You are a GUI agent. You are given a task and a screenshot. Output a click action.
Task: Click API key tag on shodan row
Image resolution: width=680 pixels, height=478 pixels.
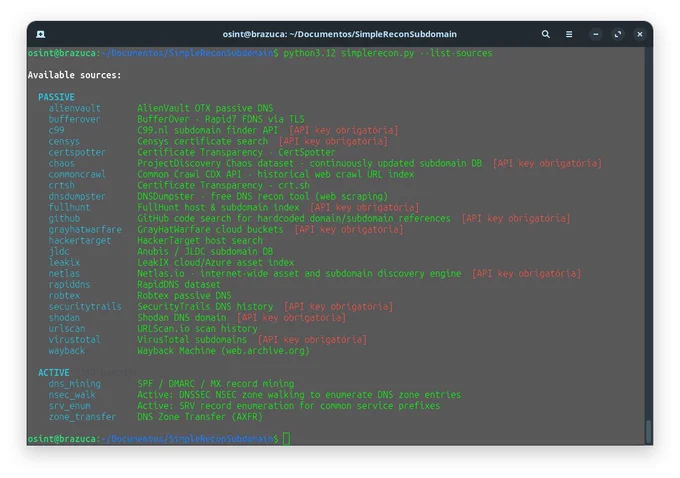pyautogui.click(x=291, y=318)
